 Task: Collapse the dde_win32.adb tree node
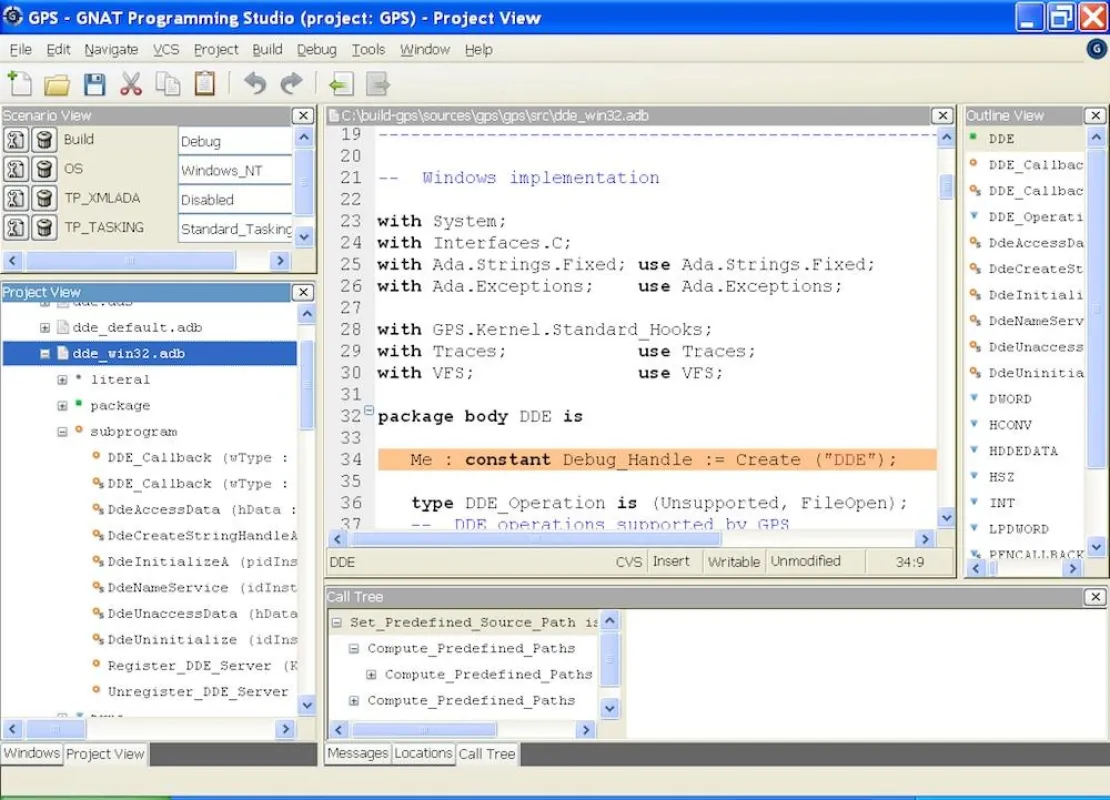coord(45,353)
